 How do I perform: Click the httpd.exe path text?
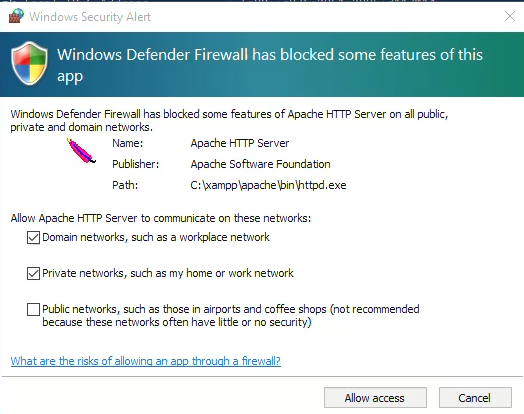[x=268, y=185]
